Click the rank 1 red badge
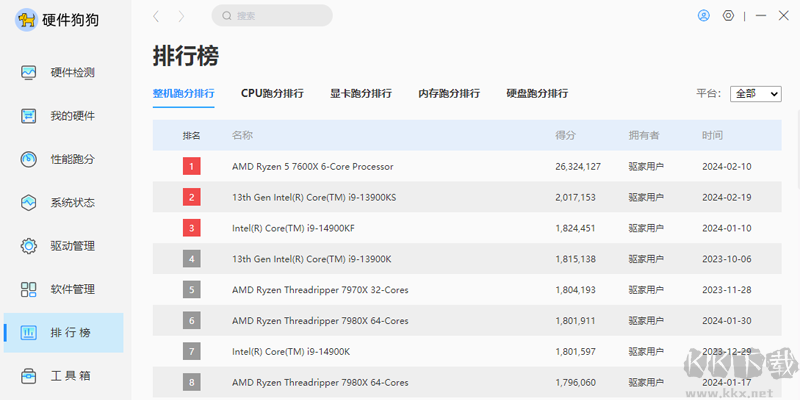 click(192, 166)
